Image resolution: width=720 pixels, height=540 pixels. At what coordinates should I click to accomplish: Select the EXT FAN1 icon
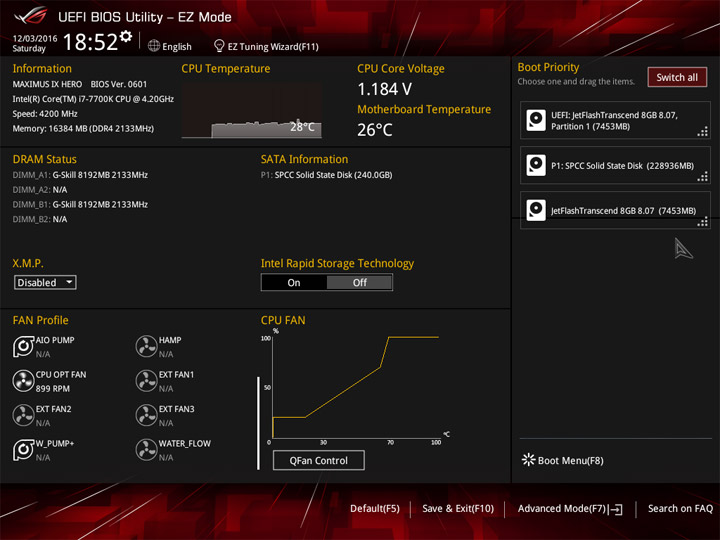click(x=146, y=381)
